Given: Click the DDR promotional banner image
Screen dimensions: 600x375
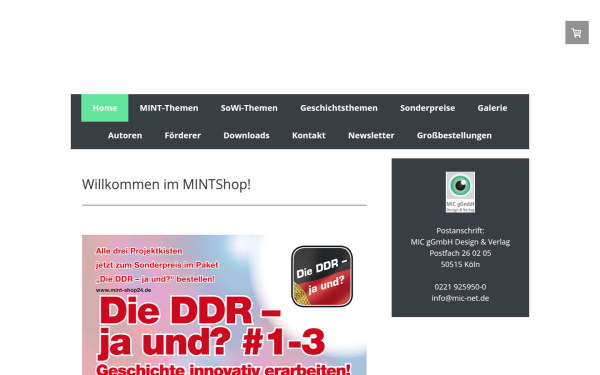Looking at the screenshot, I should click(224, 305).
